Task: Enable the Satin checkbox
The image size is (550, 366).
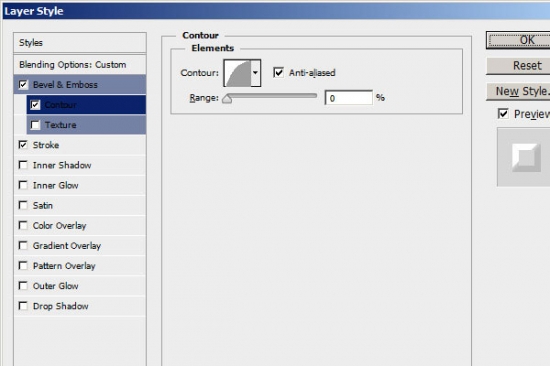Action: [x=23, y=205]
